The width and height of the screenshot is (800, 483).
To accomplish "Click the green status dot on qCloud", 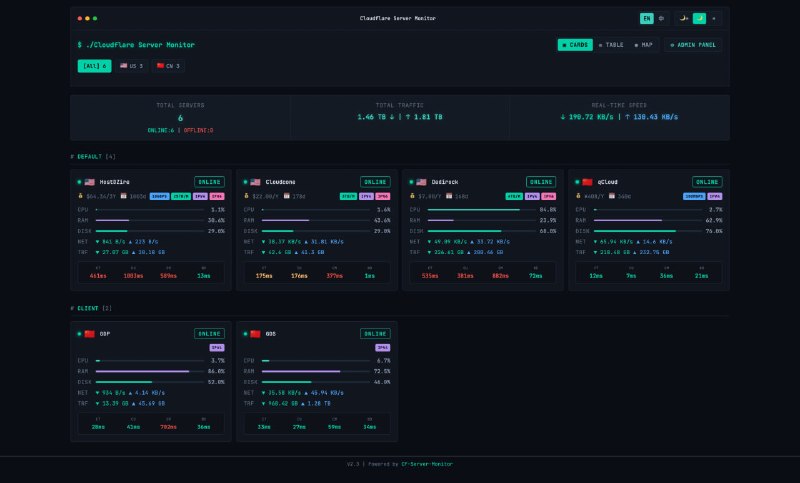I will (x=577, y=182).
